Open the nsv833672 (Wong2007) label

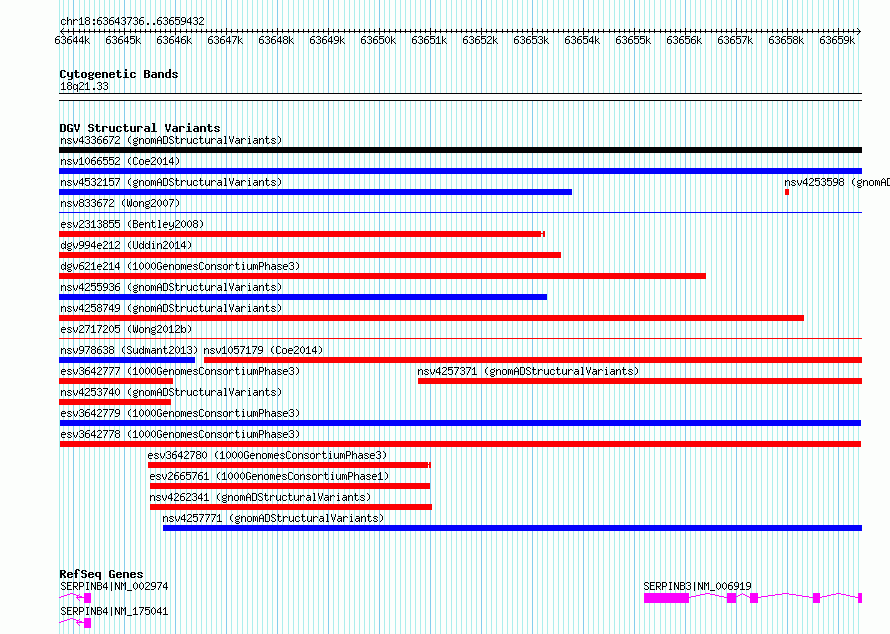[120, 203]
